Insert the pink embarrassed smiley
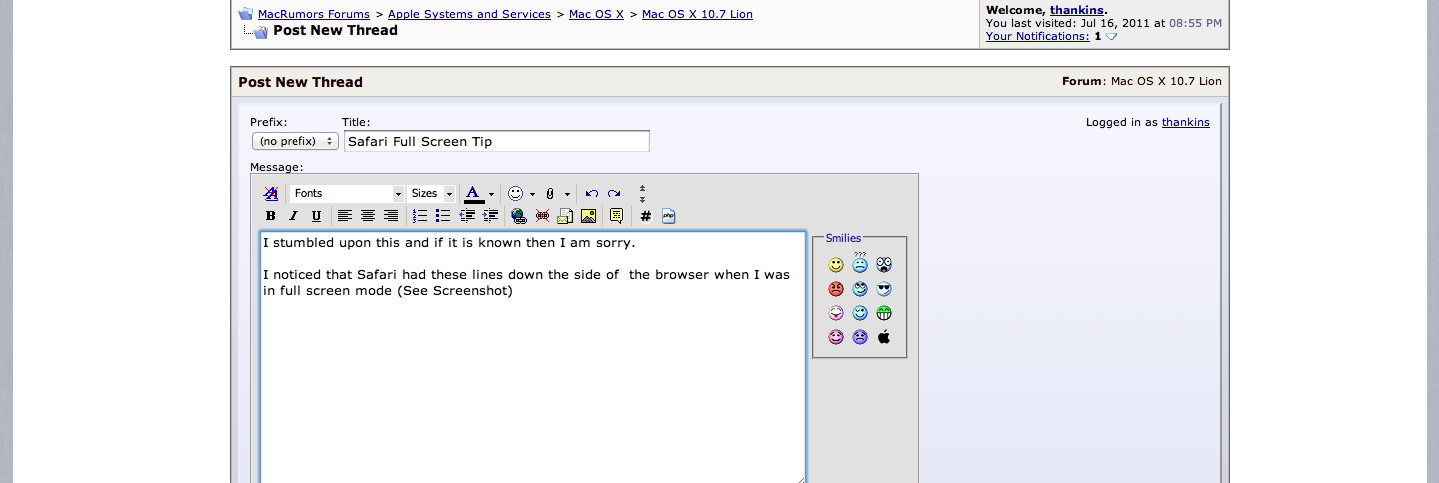The image size is (1439, 483). [x=836, y=337]
